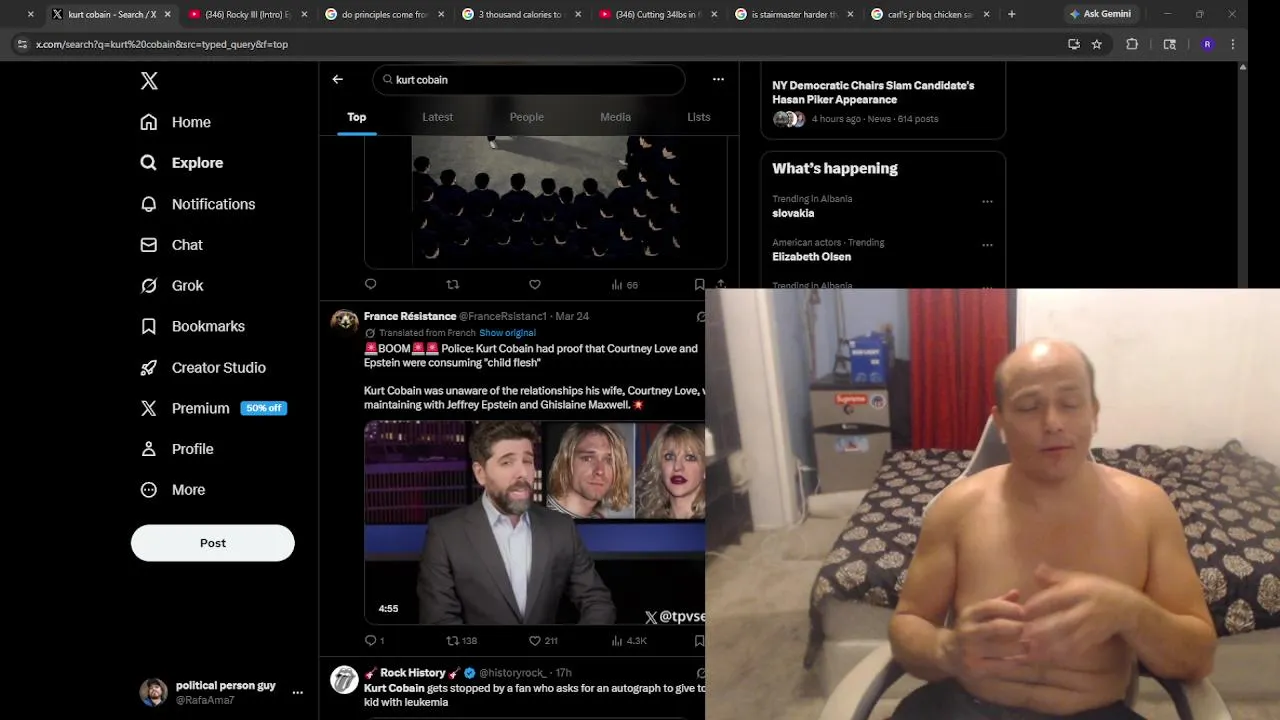This screenshot has height=720, width=1280.
Task: Switch to the People tab
Action: [x=527, y=117]
